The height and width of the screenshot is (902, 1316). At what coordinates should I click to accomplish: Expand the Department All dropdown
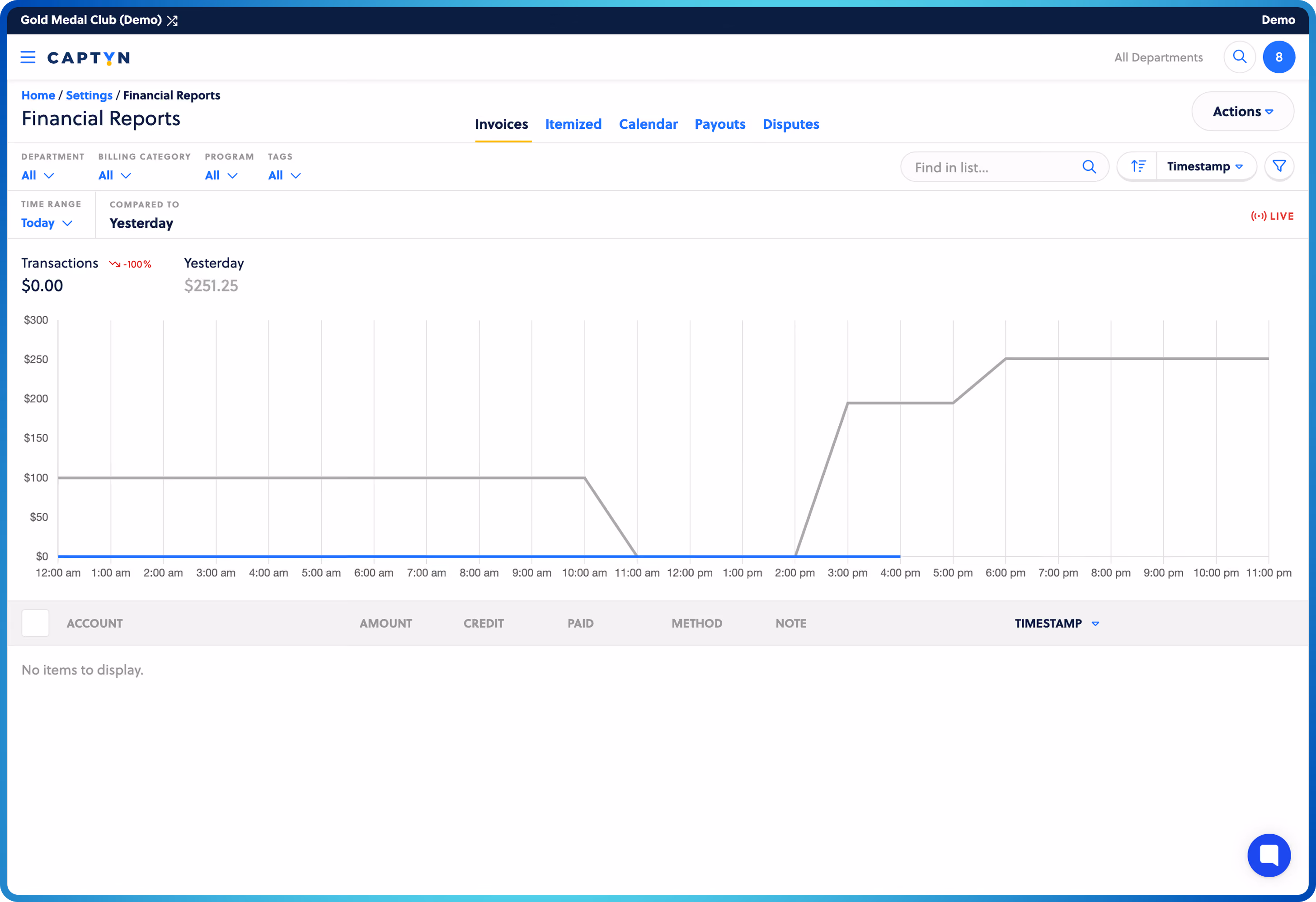pos(38,175)
